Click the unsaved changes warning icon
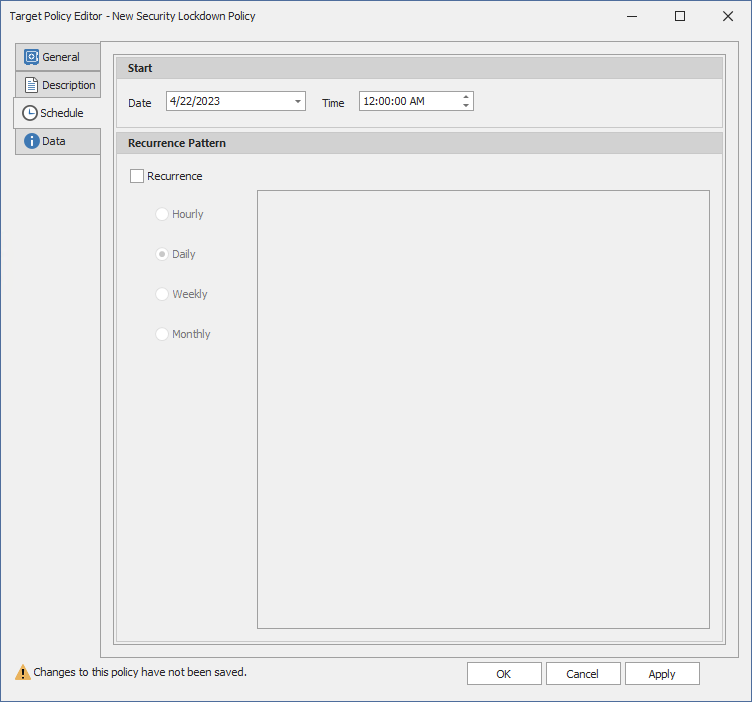 [22, 673]
